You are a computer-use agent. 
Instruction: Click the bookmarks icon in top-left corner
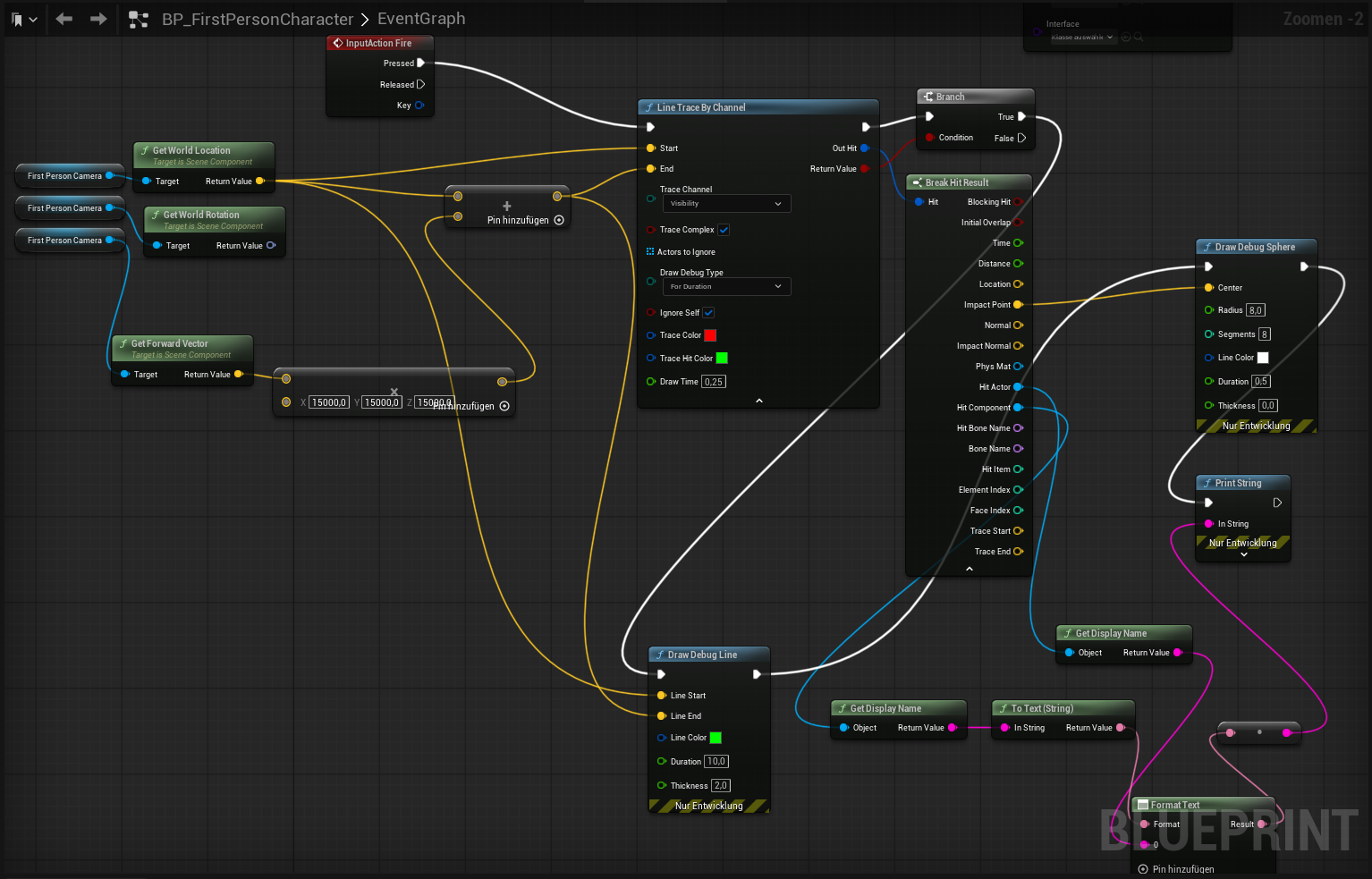(x=17, y=19)
